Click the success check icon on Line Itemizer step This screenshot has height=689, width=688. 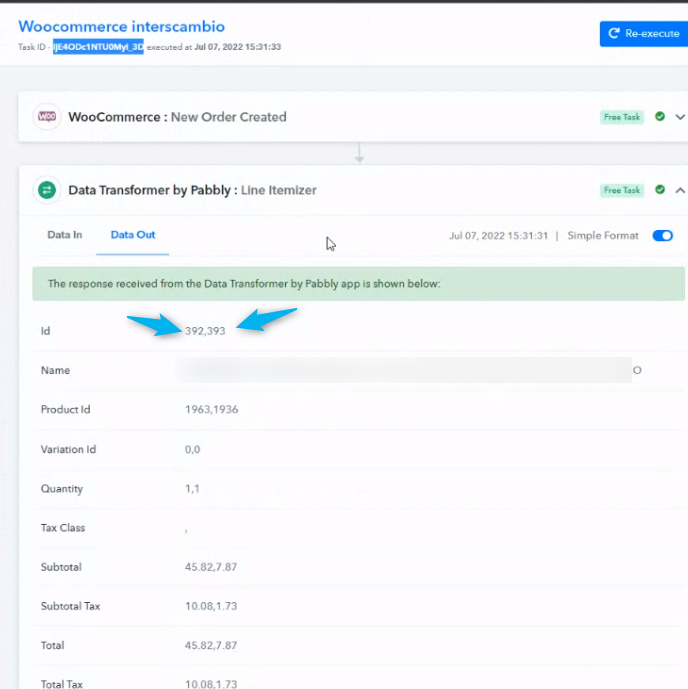click(x=660, y=189)
